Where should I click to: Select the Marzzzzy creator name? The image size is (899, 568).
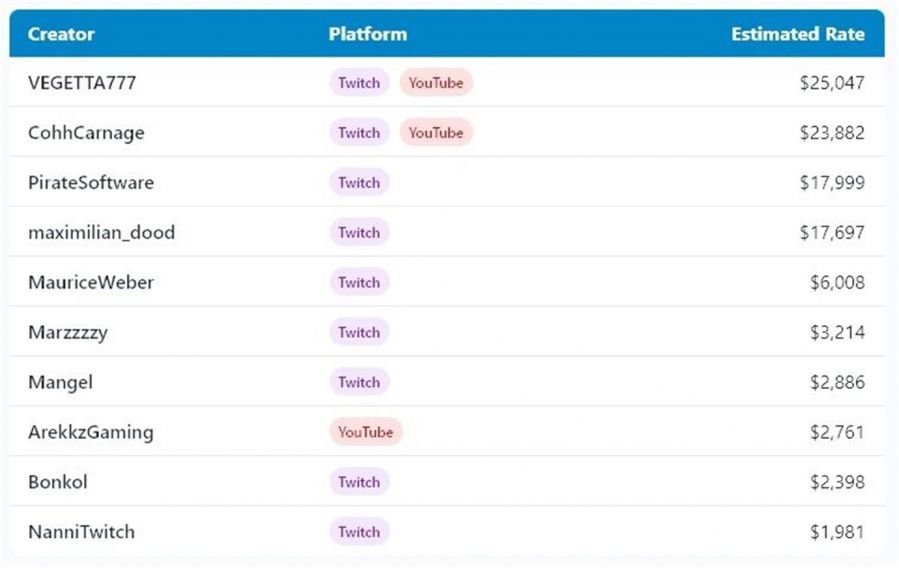[68, 333]
